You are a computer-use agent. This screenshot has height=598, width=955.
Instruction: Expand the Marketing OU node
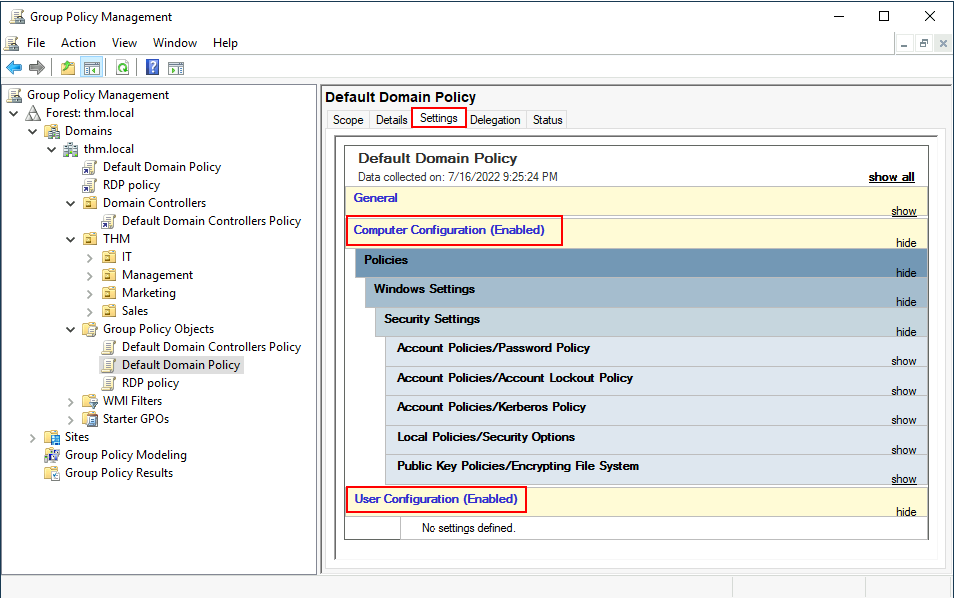click(90, 294)
